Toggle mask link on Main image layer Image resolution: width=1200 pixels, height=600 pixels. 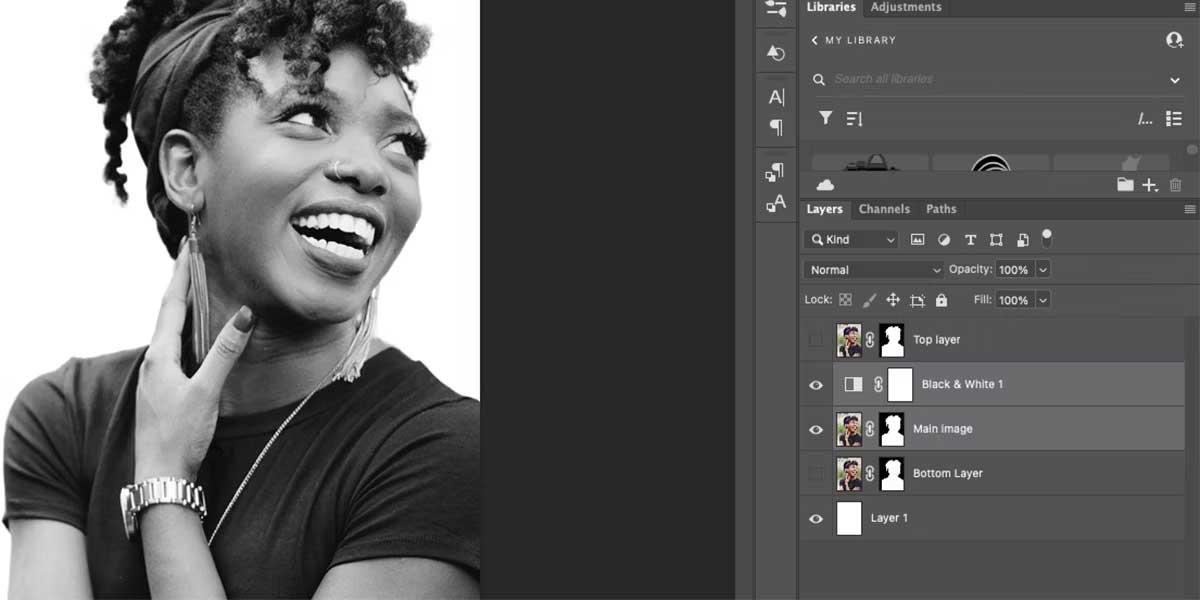(x=870, y=429)
